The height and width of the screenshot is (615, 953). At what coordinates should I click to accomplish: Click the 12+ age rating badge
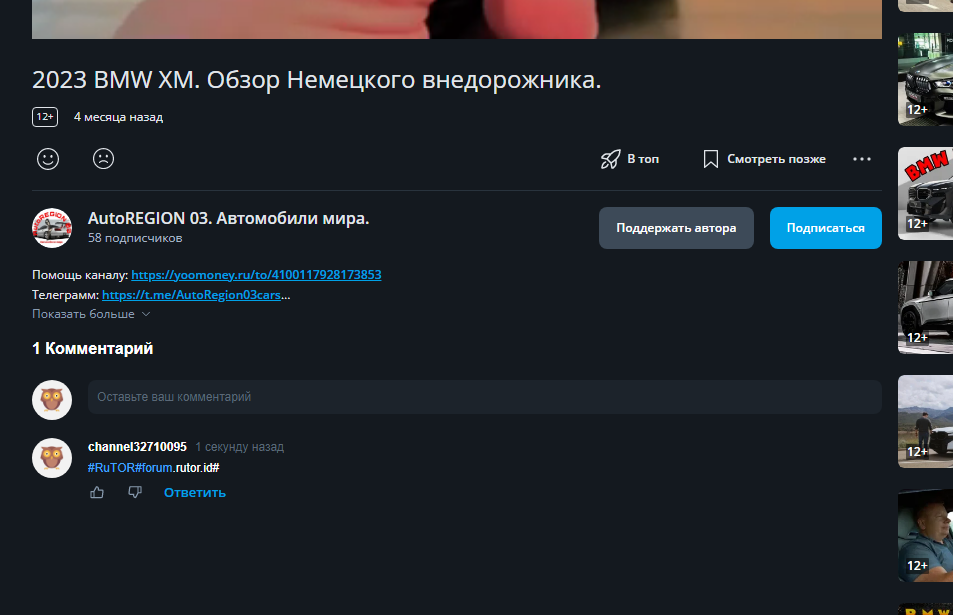tap(45, 117)
